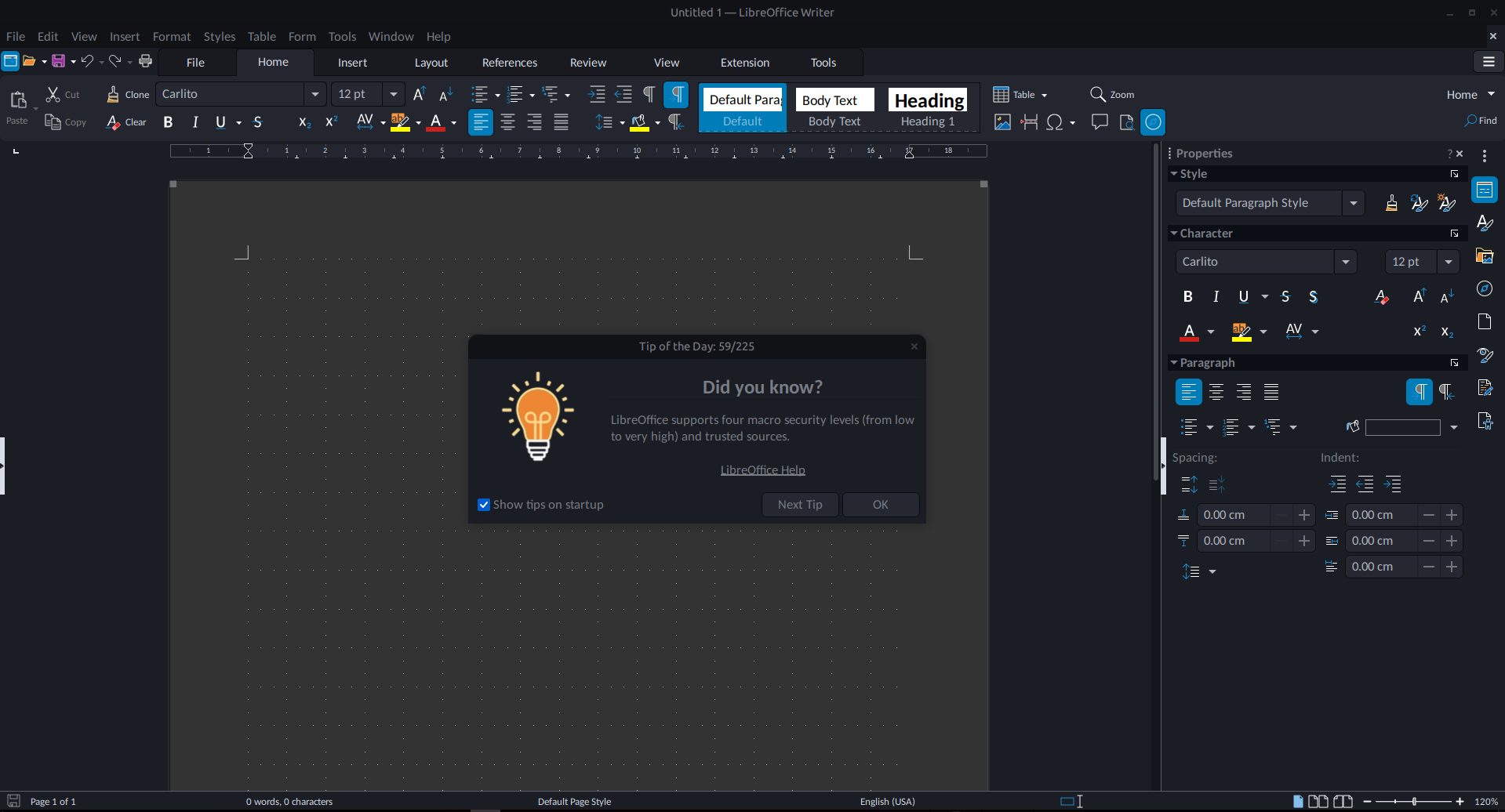
Task: Toggle sidebar Underline
Action: (1243, 296)
